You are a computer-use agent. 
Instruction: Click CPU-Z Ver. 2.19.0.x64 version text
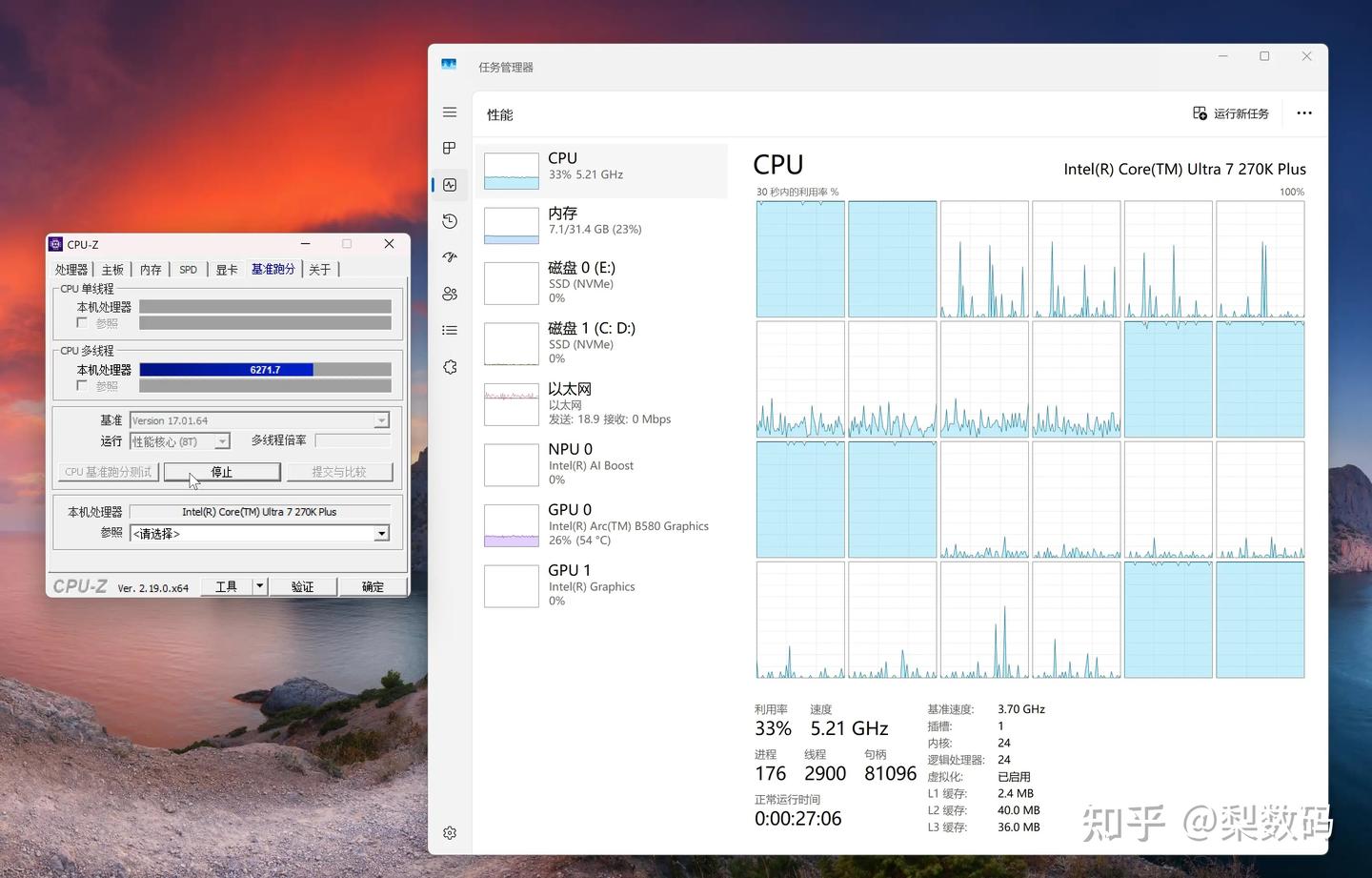click(x=153, y=588)
